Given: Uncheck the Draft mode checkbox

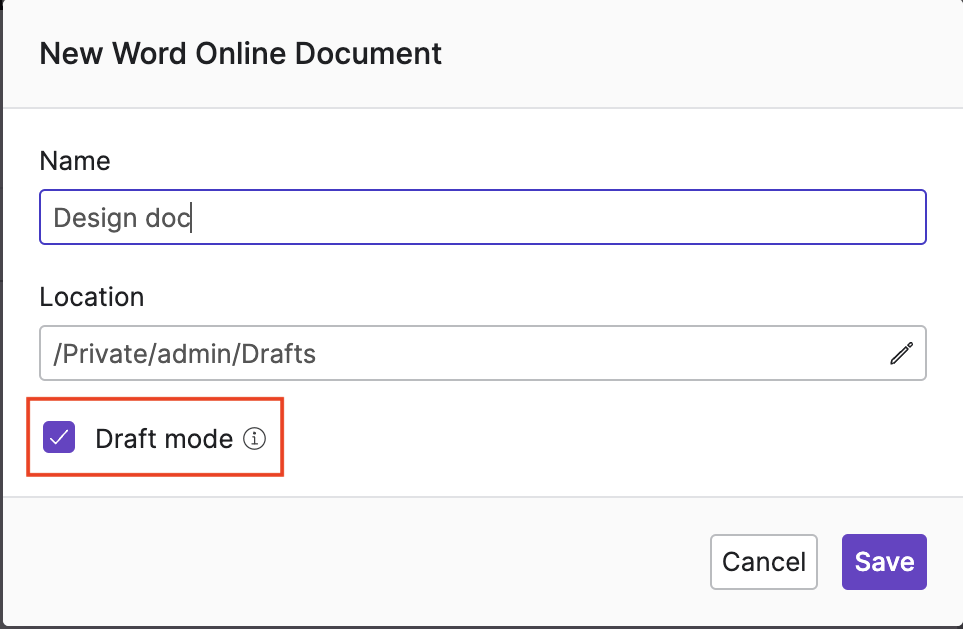Looking at the screenshot, I should point(60,437).
